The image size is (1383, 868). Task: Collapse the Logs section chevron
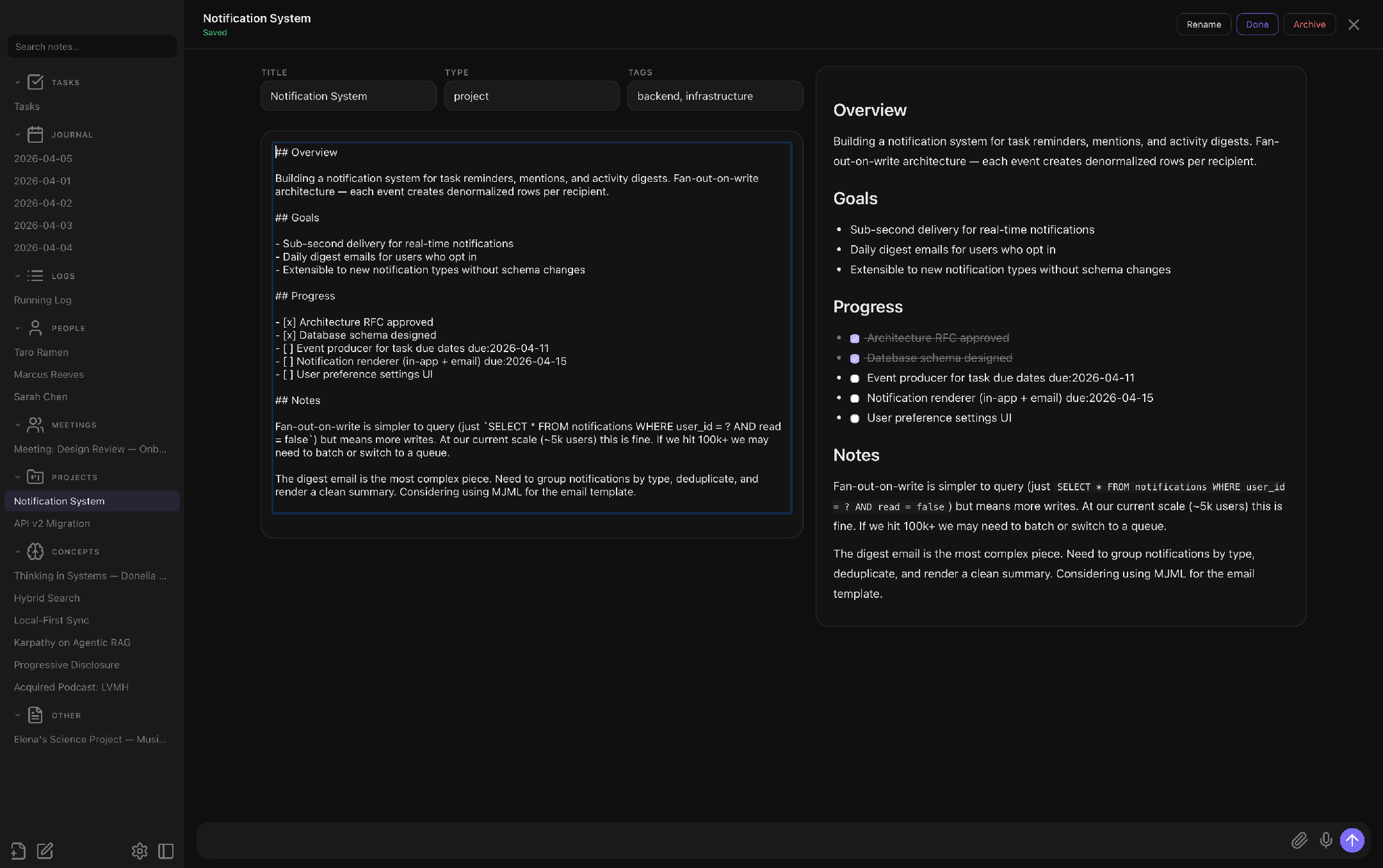[18, 276]
